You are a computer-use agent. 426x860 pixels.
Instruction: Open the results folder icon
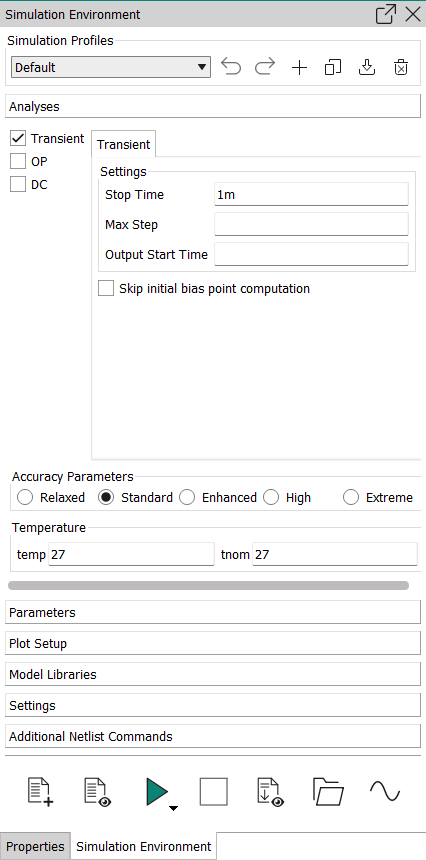coord(328,792)
